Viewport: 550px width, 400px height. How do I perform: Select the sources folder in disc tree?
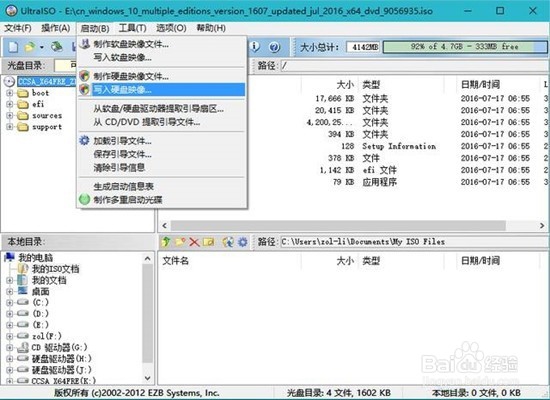coord(47,115)
